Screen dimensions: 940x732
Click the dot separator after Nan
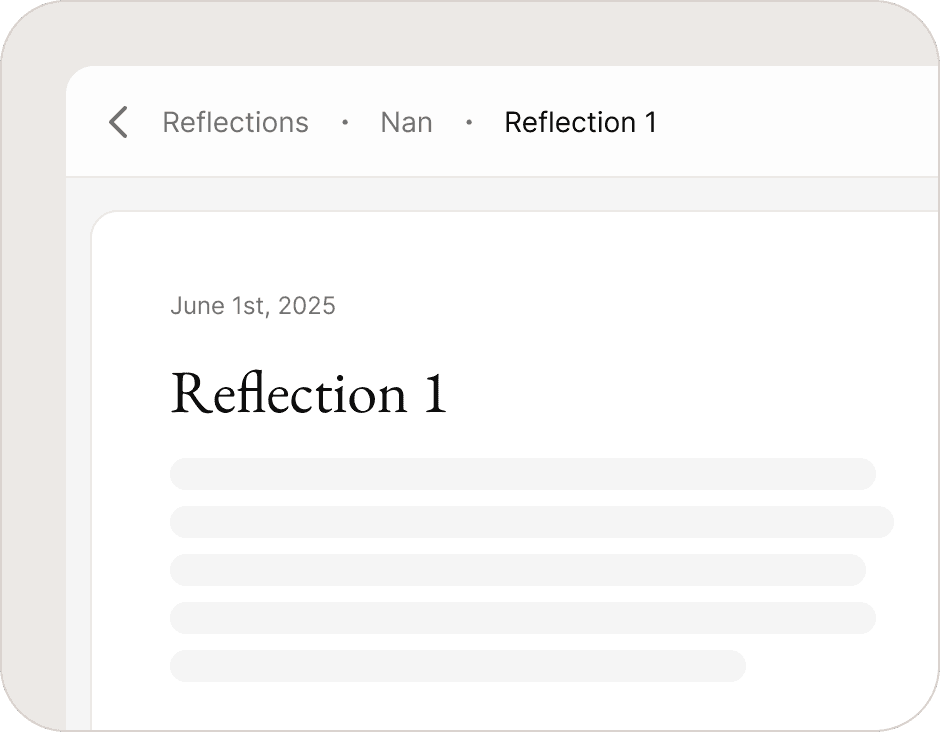point(469,122)
